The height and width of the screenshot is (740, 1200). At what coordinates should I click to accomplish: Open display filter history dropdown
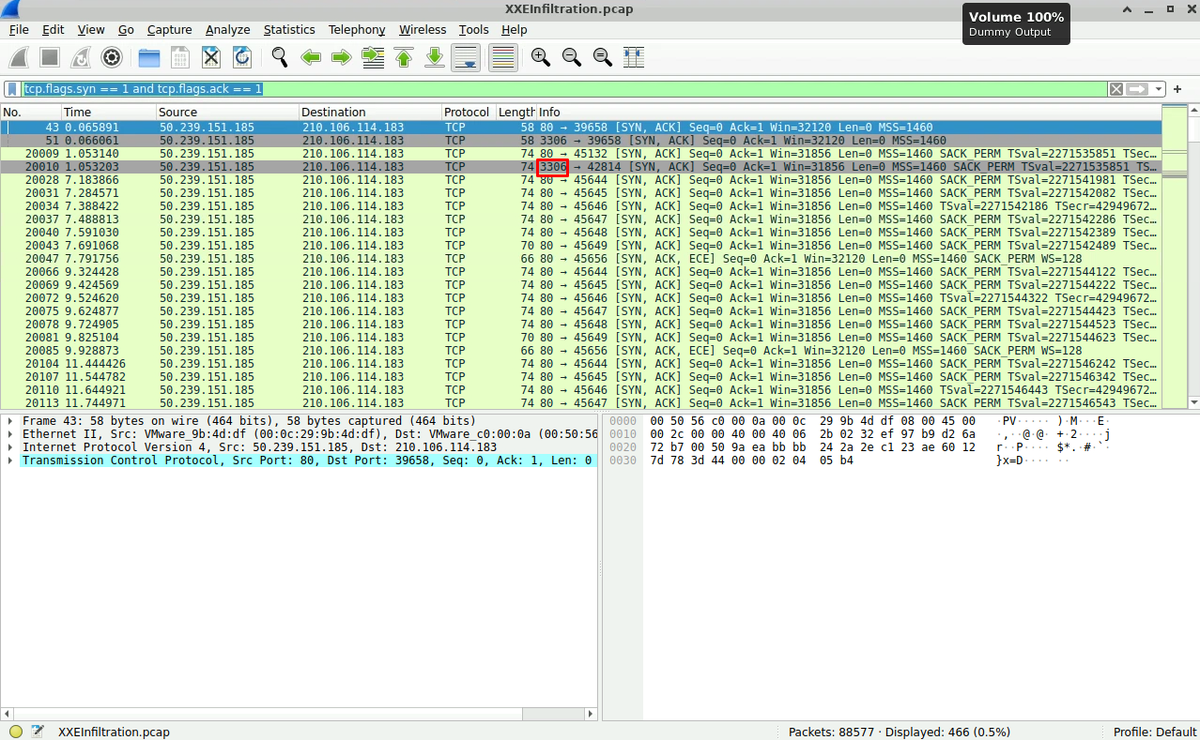pyautogui.click(x=1158, y=89)
